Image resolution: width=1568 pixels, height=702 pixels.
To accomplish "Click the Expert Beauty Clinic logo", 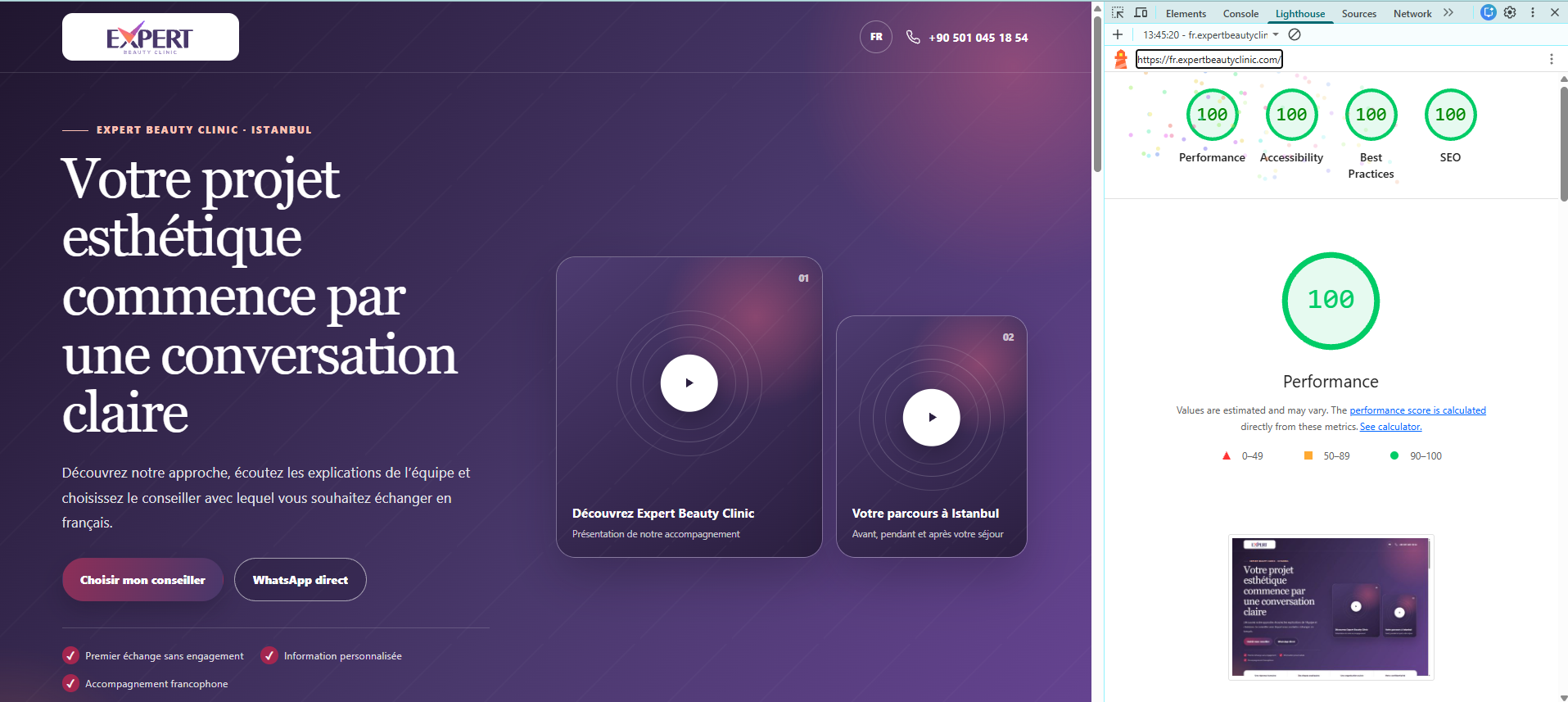I will (x=151, y=37).
